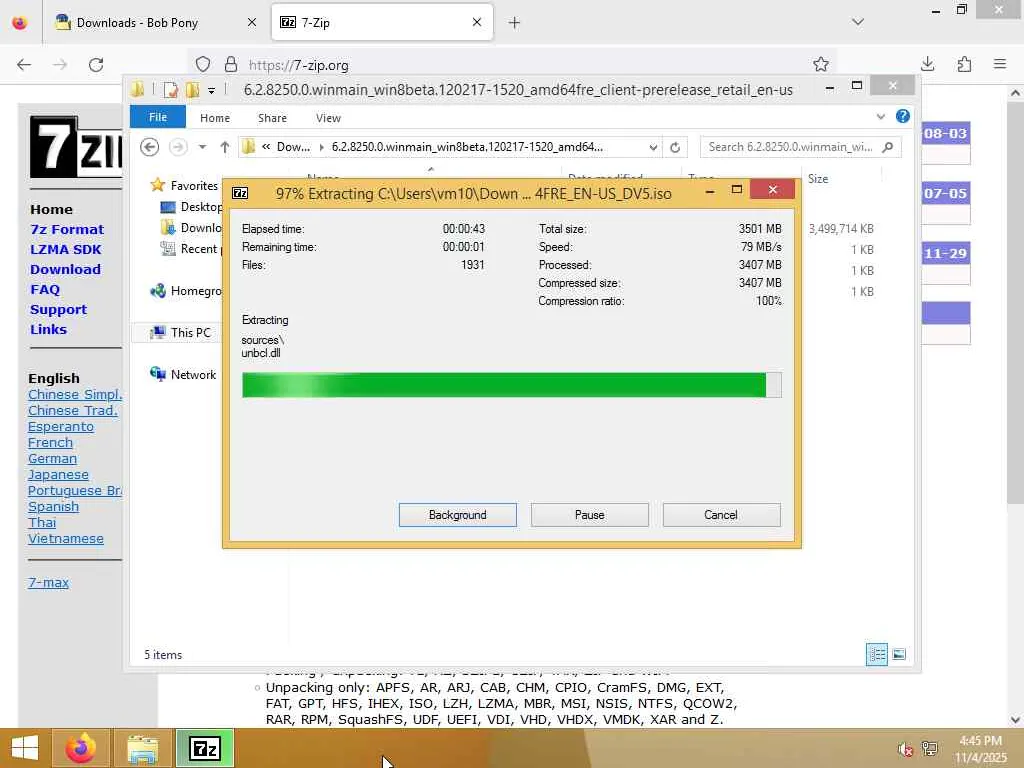Switch Explorer to large icons view
Image resolution: width=1024 pixels, height=768 pixels.
899,654
